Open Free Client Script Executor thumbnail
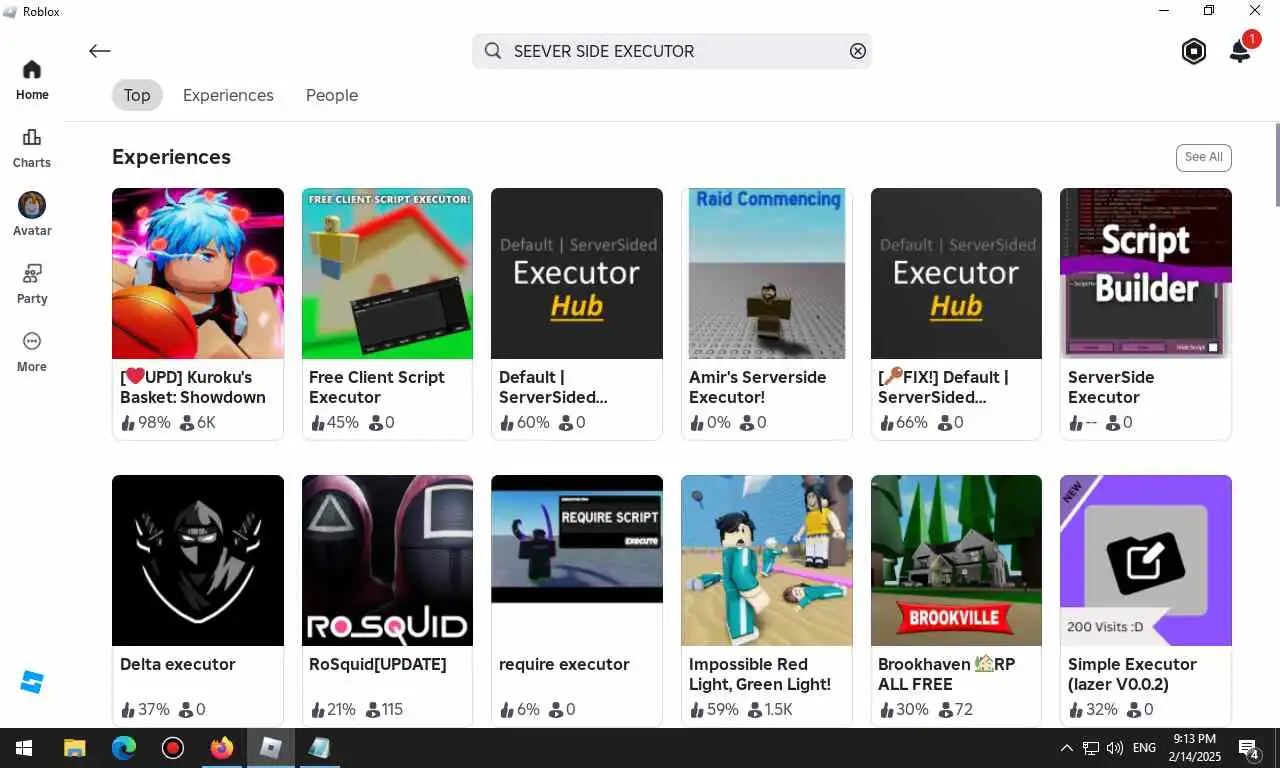This screenshot has height=768, width=1280. tap(387, 273)
